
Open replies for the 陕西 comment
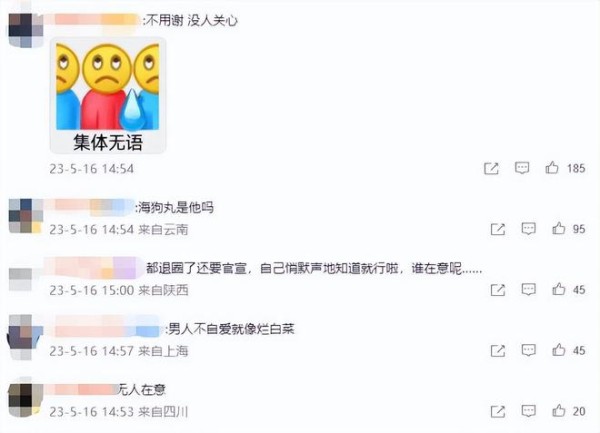tap(528, 290)
